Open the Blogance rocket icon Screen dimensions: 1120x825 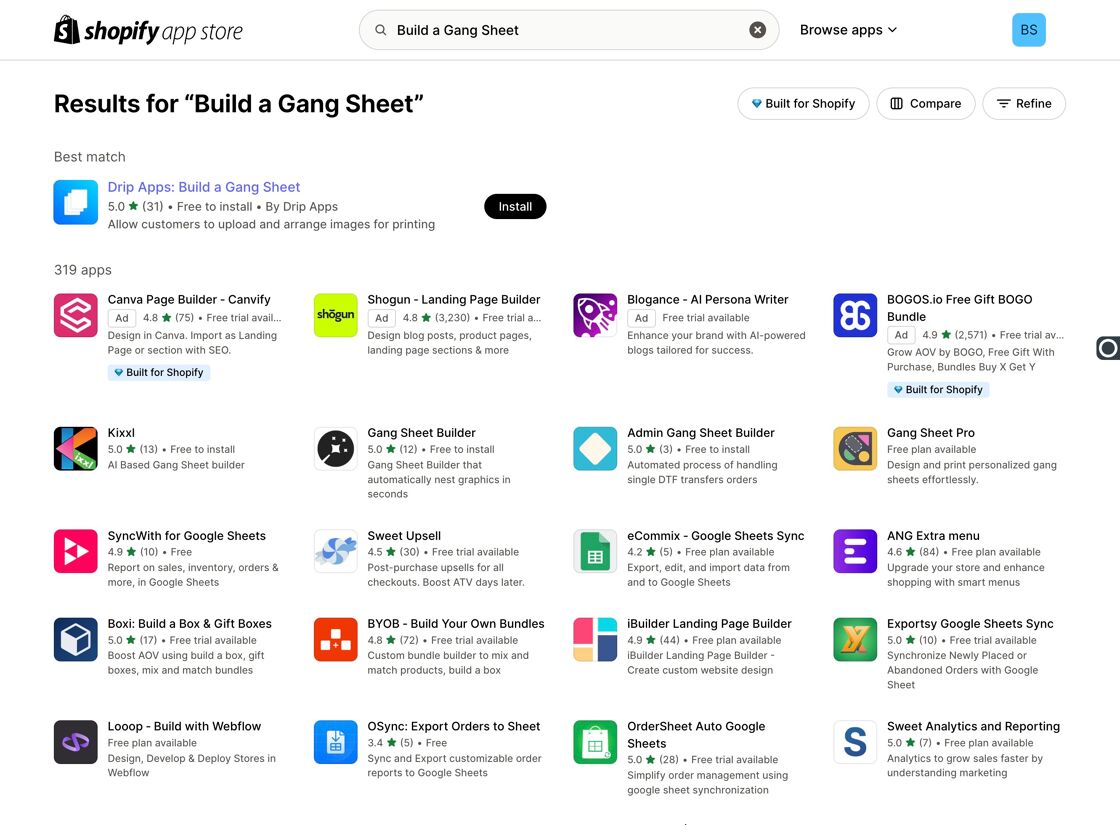(x=595, y=315)
